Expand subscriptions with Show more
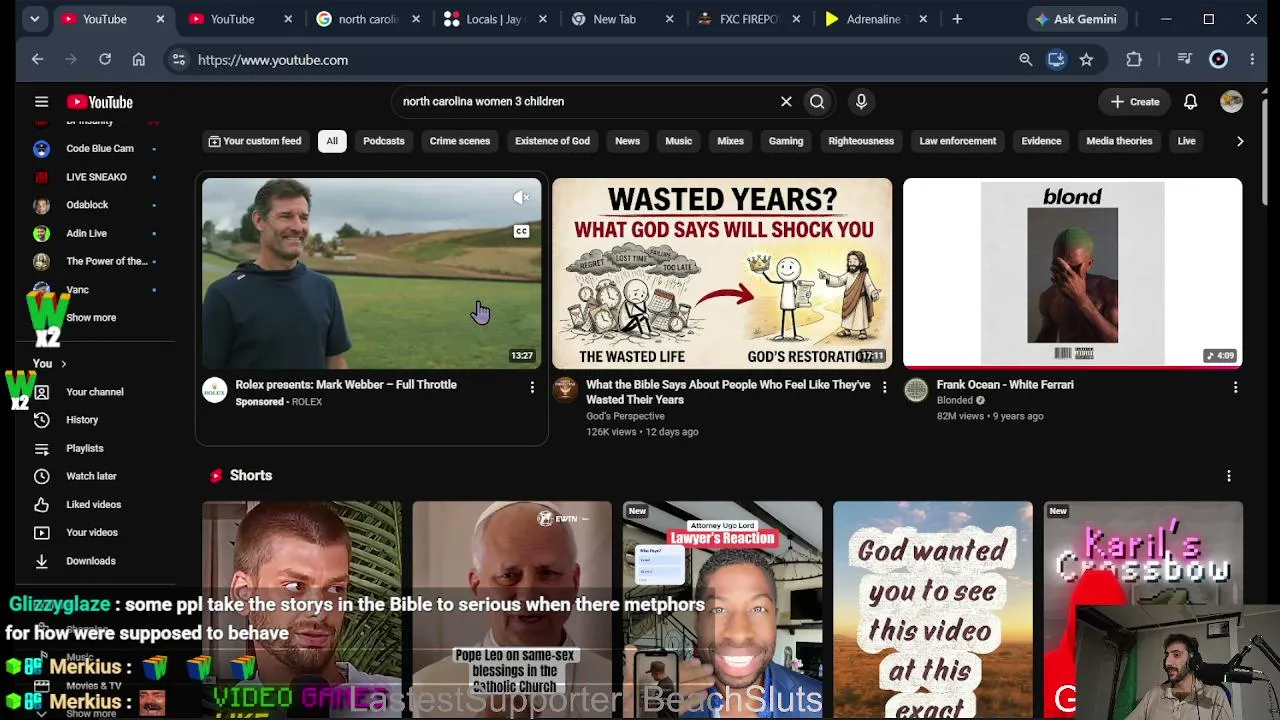This screenshot has width=1280, height=720. [91, 318]
